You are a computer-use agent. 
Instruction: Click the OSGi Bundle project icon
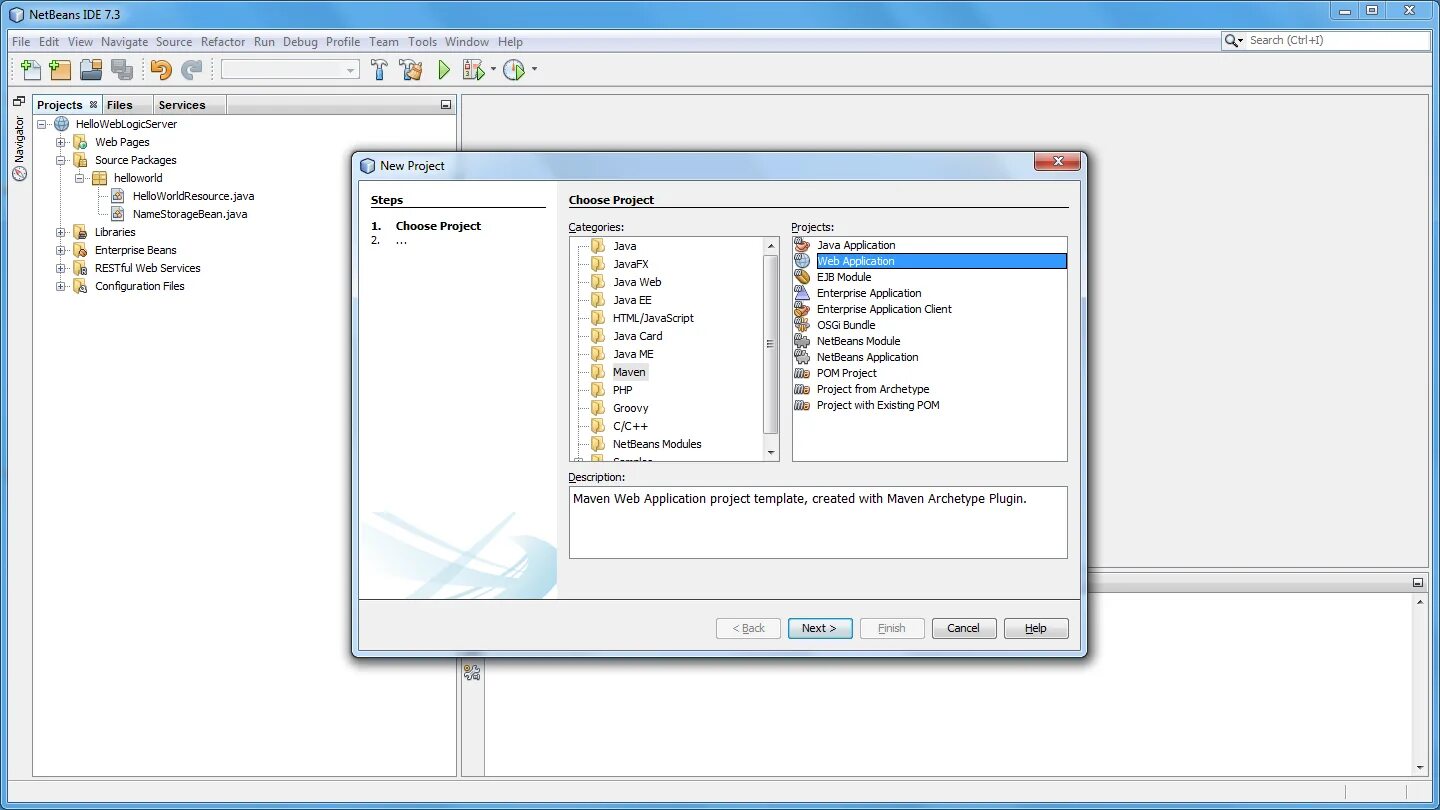(x=802, y=325)
